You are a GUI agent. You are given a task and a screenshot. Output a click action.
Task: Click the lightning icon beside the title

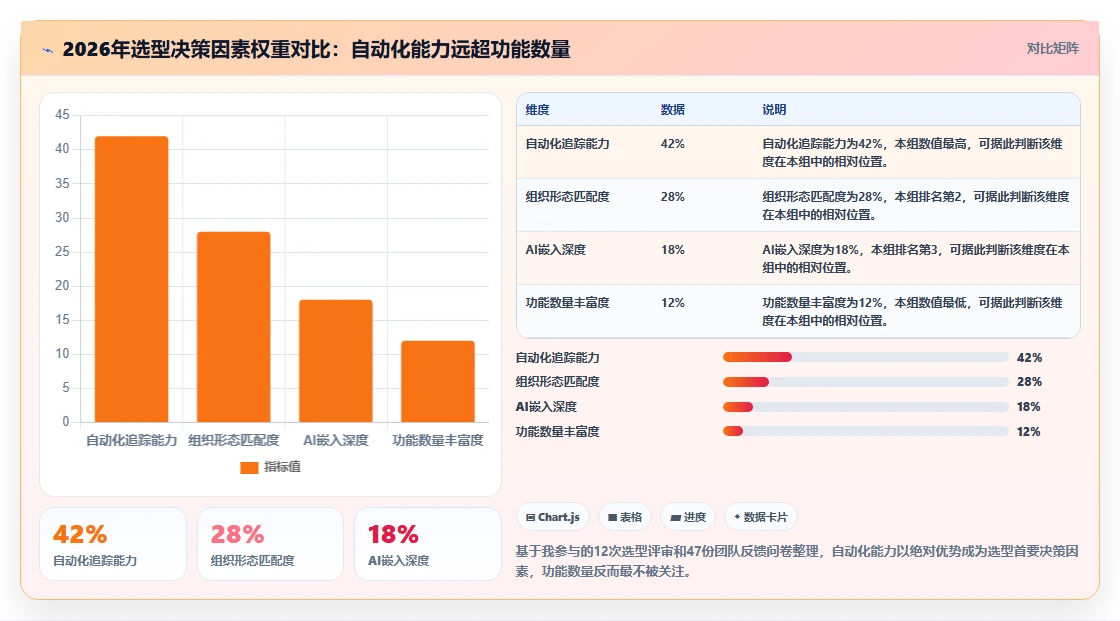[x=48, y=50]
